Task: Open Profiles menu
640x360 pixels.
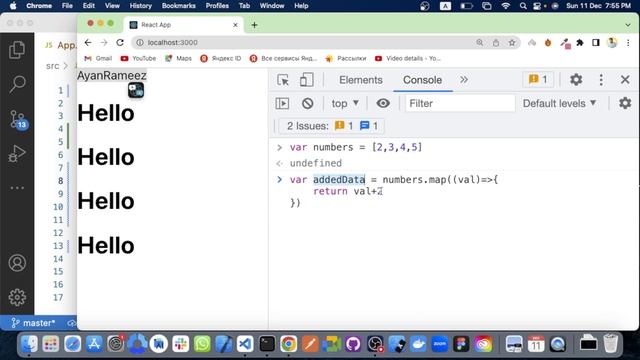Action: pyautogui.click(x=217, y=6)
